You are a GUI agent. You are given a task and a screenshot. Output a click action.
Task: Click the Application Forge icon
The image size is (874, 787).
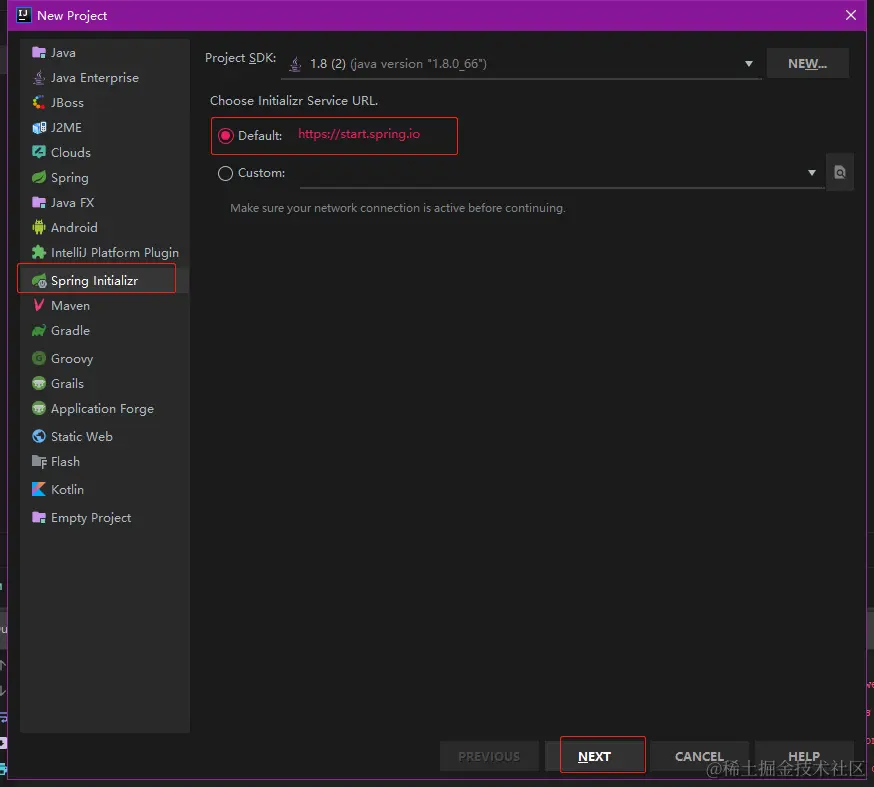pyautogui.click(x=38, y=409)
